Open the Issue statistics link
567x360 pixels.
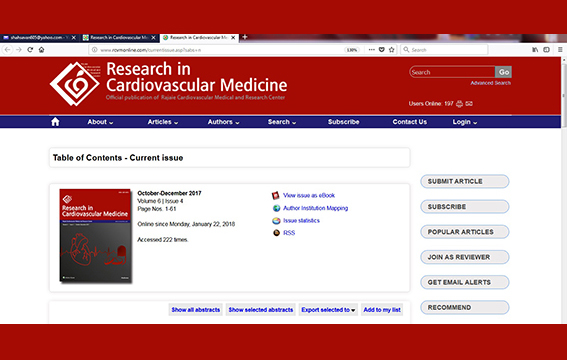[x=301, y=220]
